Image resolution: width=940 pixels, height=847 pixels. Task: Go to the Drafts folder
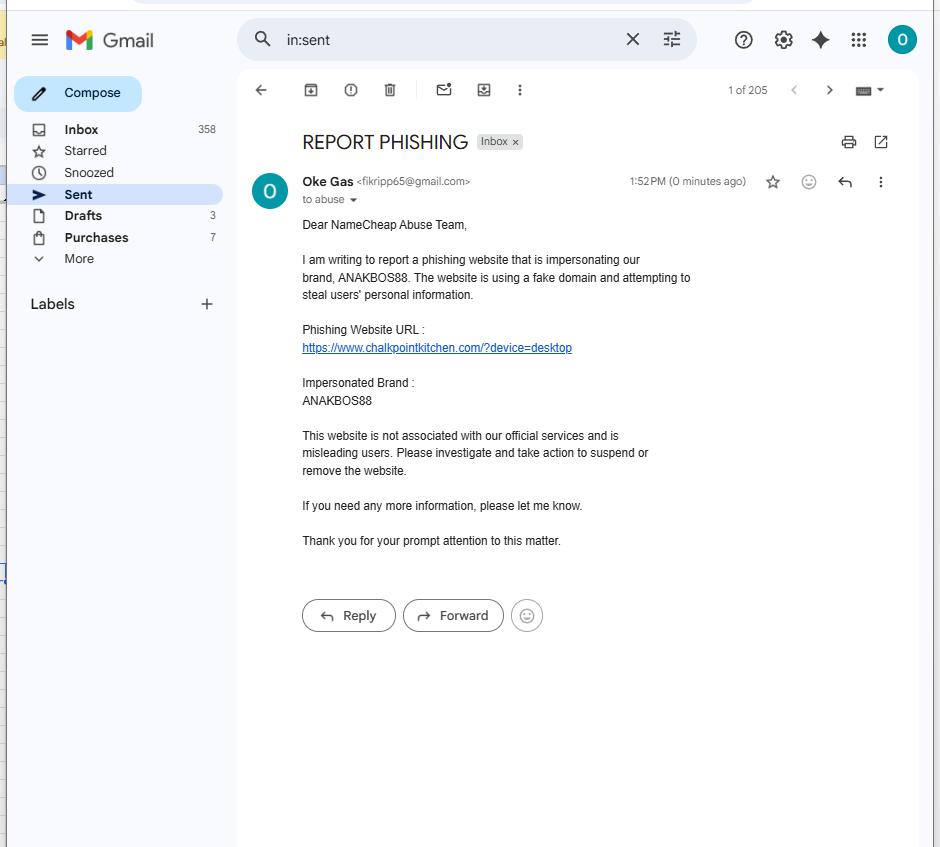(83, 215)
